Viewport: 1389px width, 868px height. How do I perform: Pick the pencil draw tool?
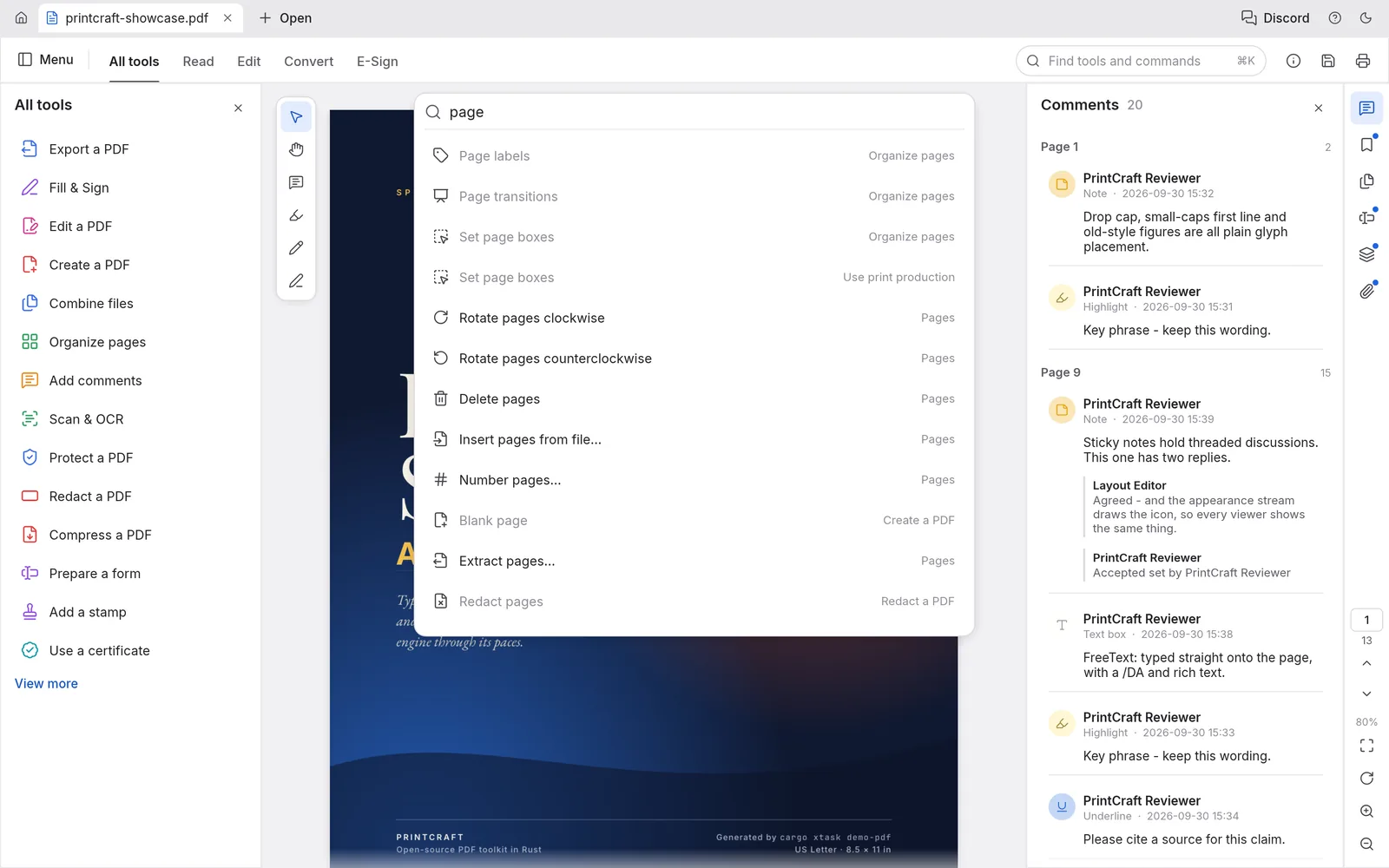296,248
